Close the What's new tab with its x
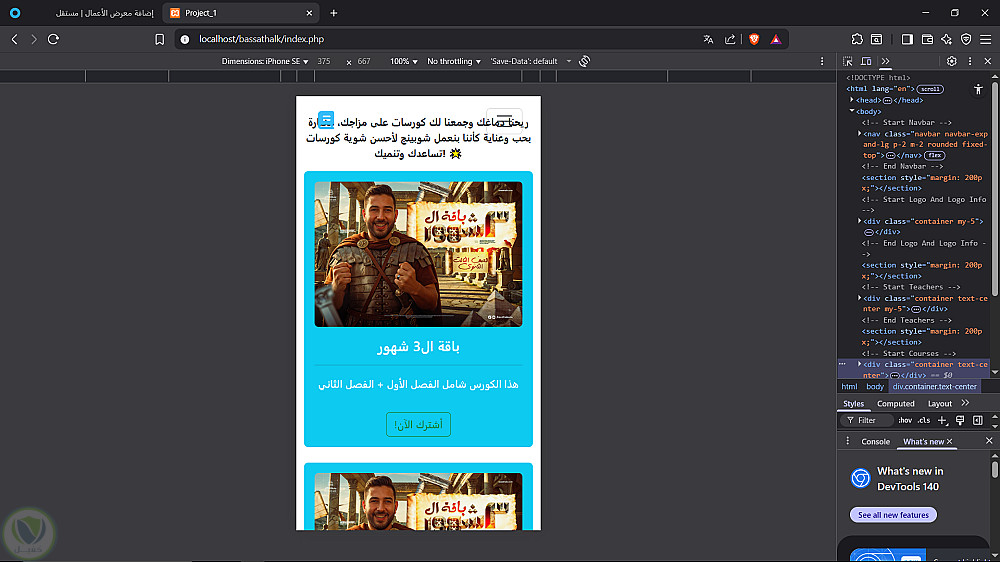The width and height of the screenshot is (1000, 562). click(950, 441)
